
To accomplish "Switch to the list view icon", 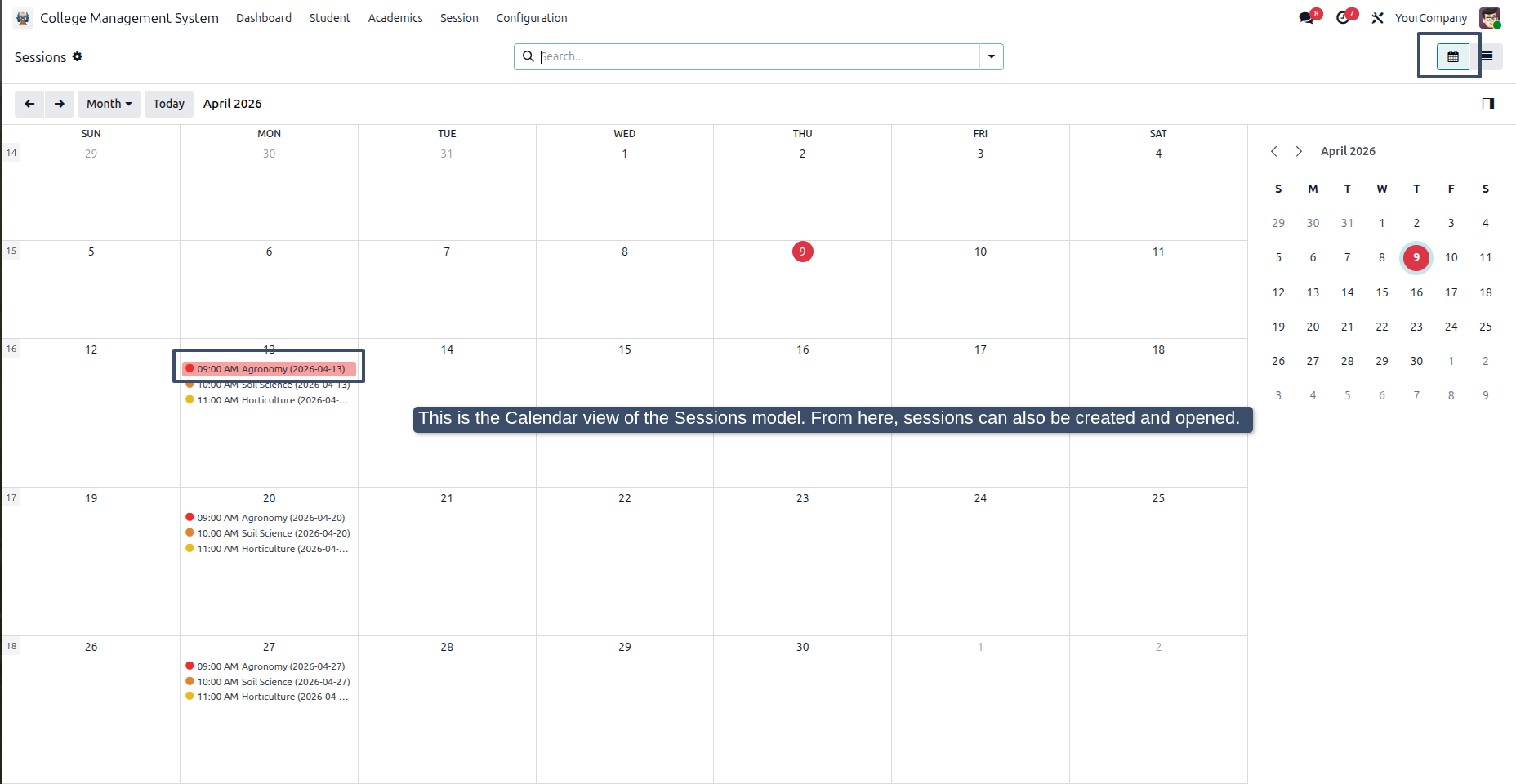I will click(1487, 56).
